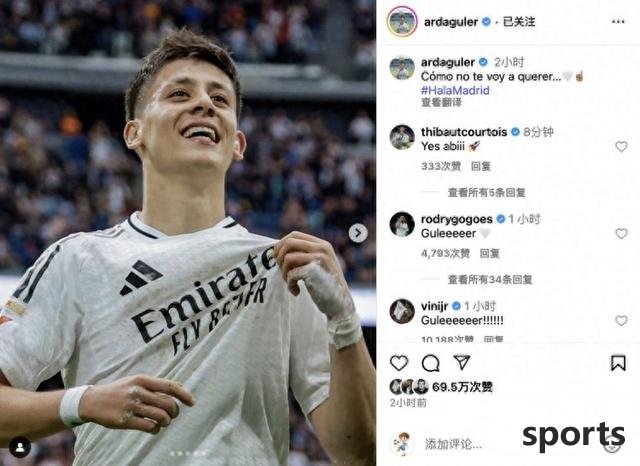Share post via paper plane icon

click(462, 362)
